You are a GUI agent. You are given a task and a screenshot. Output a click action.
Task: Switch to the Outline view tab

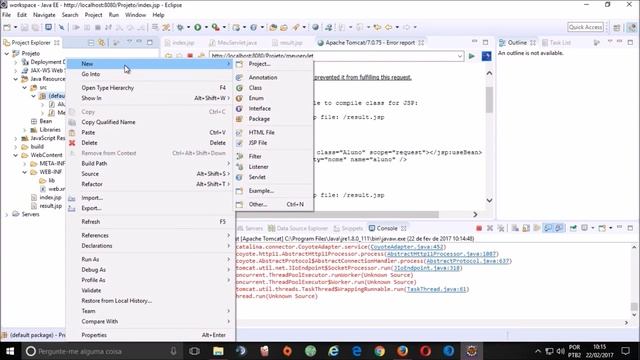pyautogui.click(x=517, y=42)
